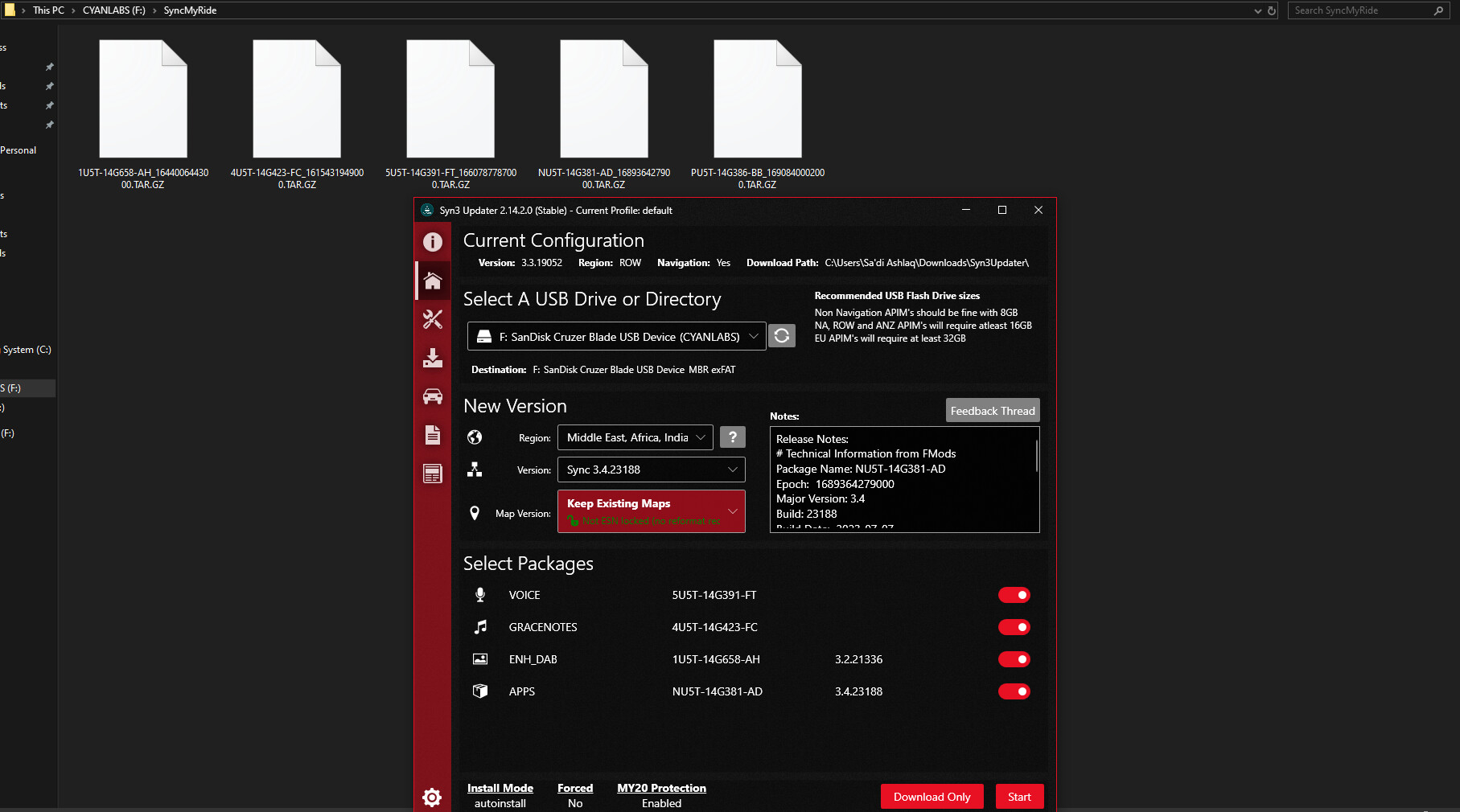The width and height of the screenshot is (1460, 812).
Task: Expand the USB drive selection dropdown
Action: (617, 337)
